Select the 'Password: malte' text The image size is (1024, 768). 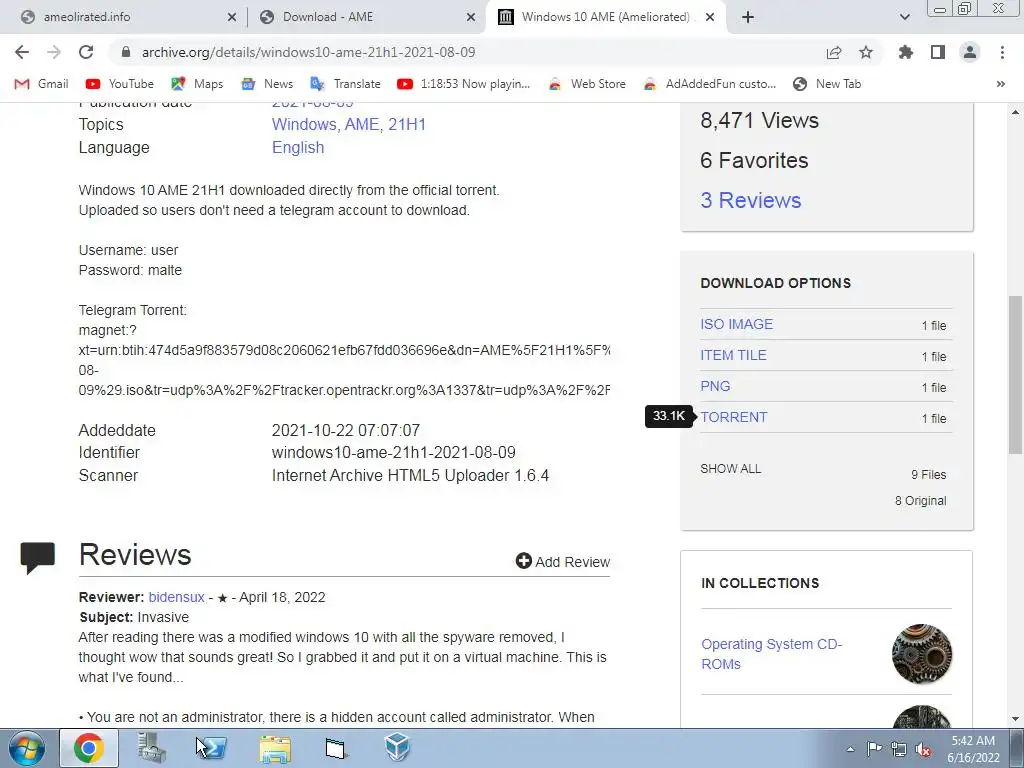(x=130, y=270)
